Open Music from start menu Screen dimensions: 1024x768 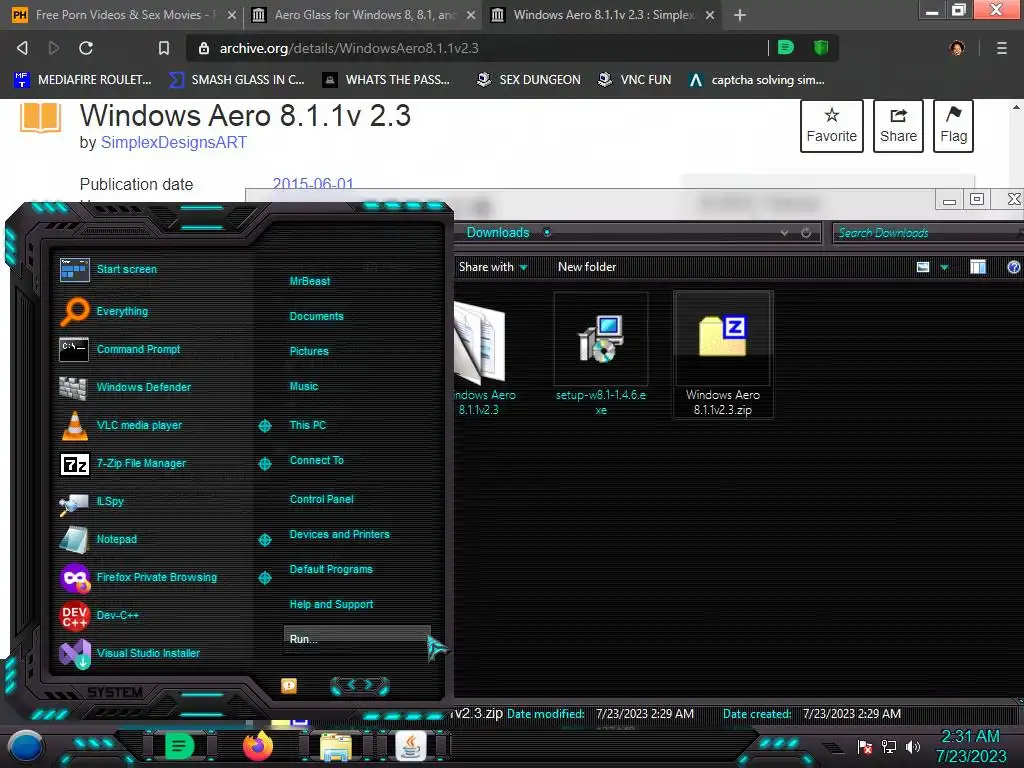tap(304, 387)
